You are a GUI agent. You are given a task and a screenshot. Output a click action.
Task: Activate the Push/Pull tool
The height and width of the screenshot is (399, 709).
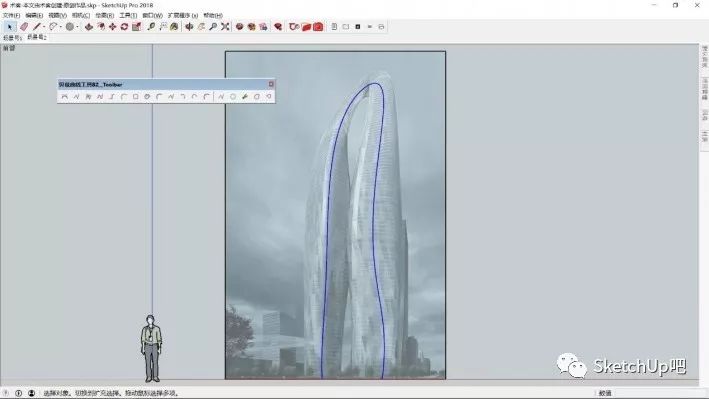(x=89, y=27)
